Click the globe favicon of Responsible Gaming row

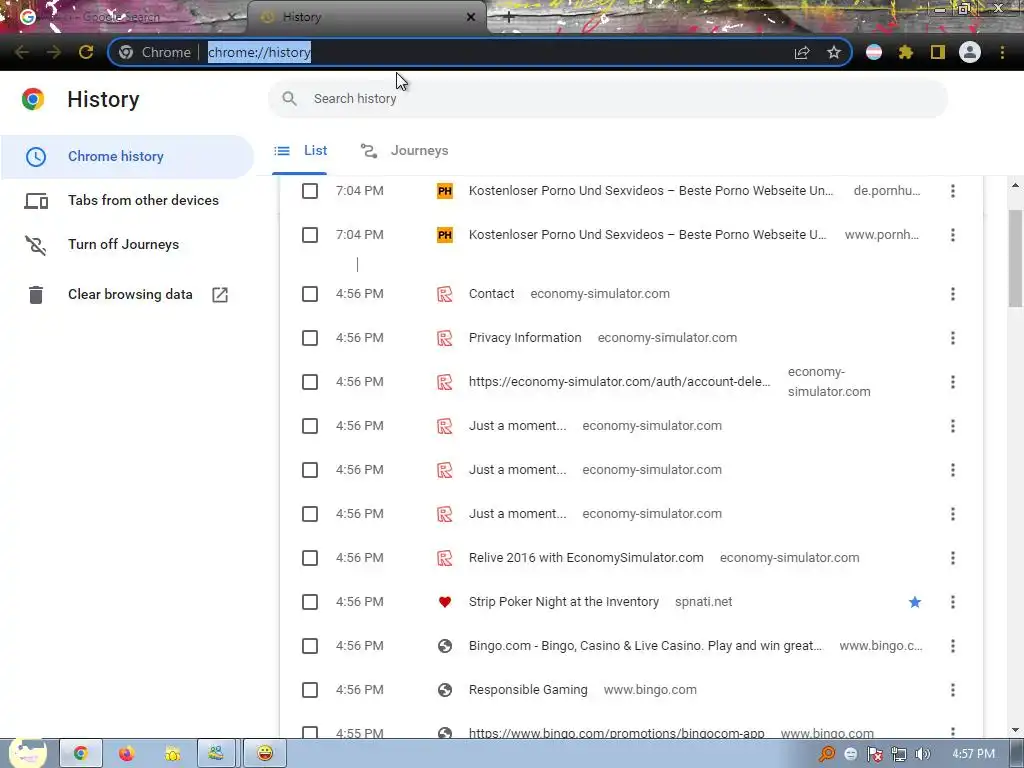click(445, 690)
